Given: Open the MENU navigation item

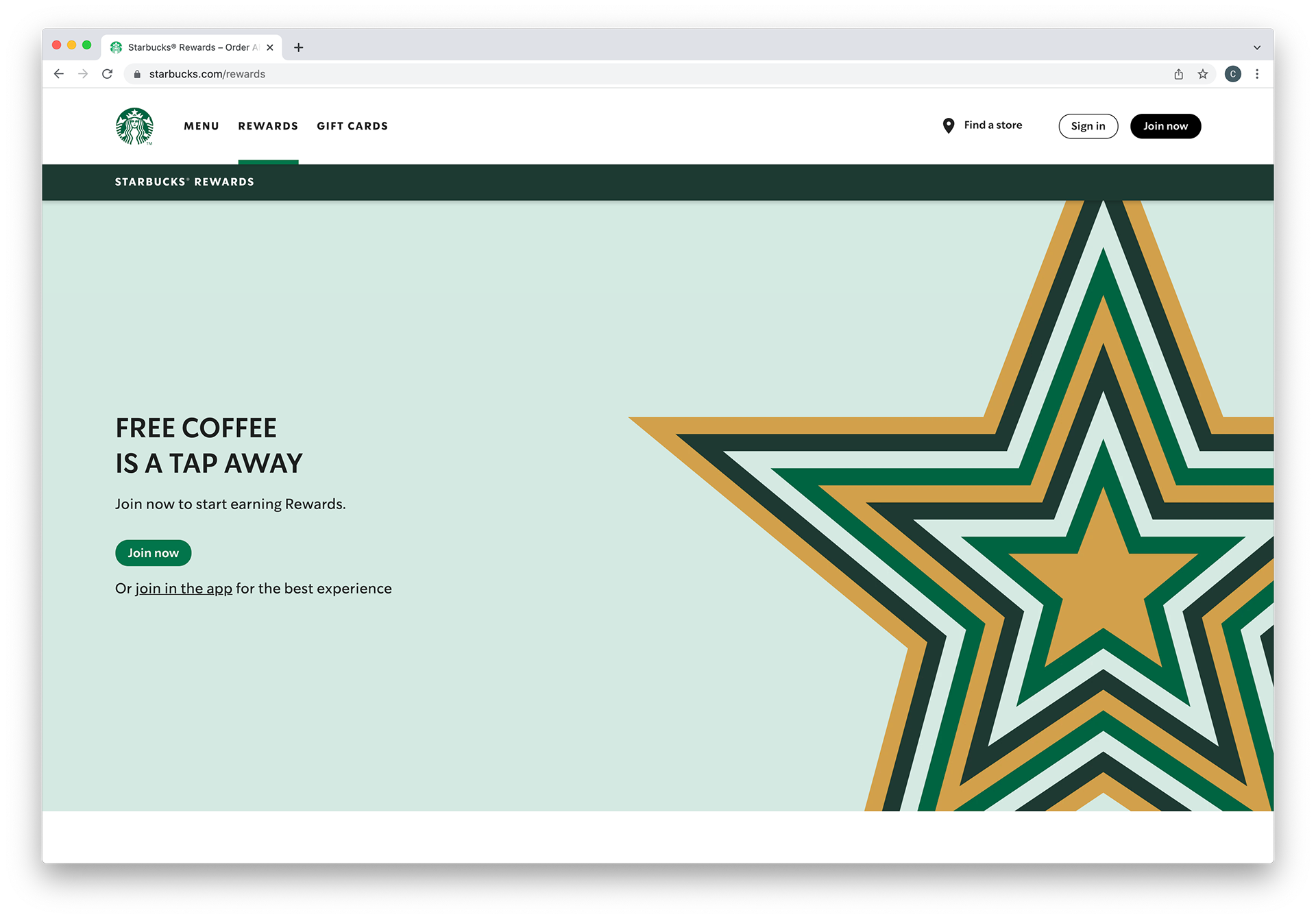Looking at the screenshot, I should click(x=202, y=126).
